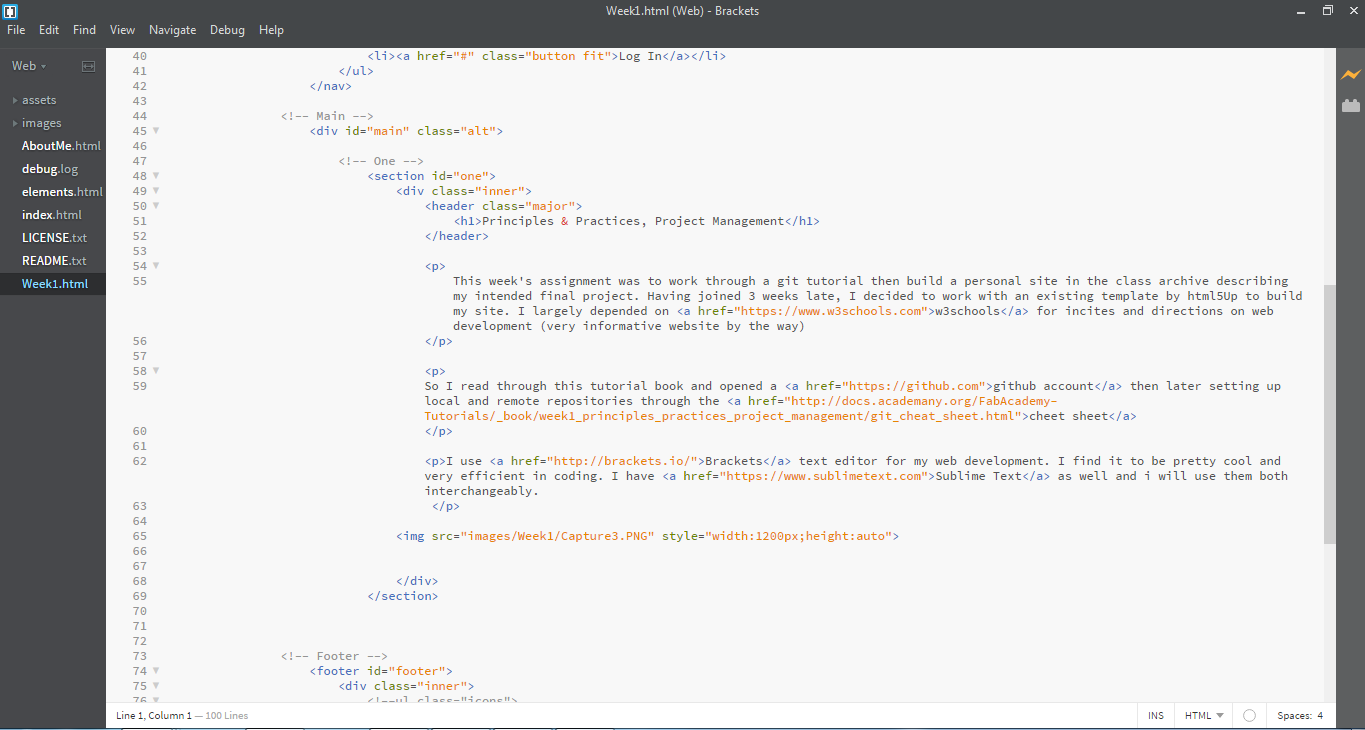Click the Line 1, Column 1 cursor status
The image size is (1365, 730).
(x=153, y=716)
